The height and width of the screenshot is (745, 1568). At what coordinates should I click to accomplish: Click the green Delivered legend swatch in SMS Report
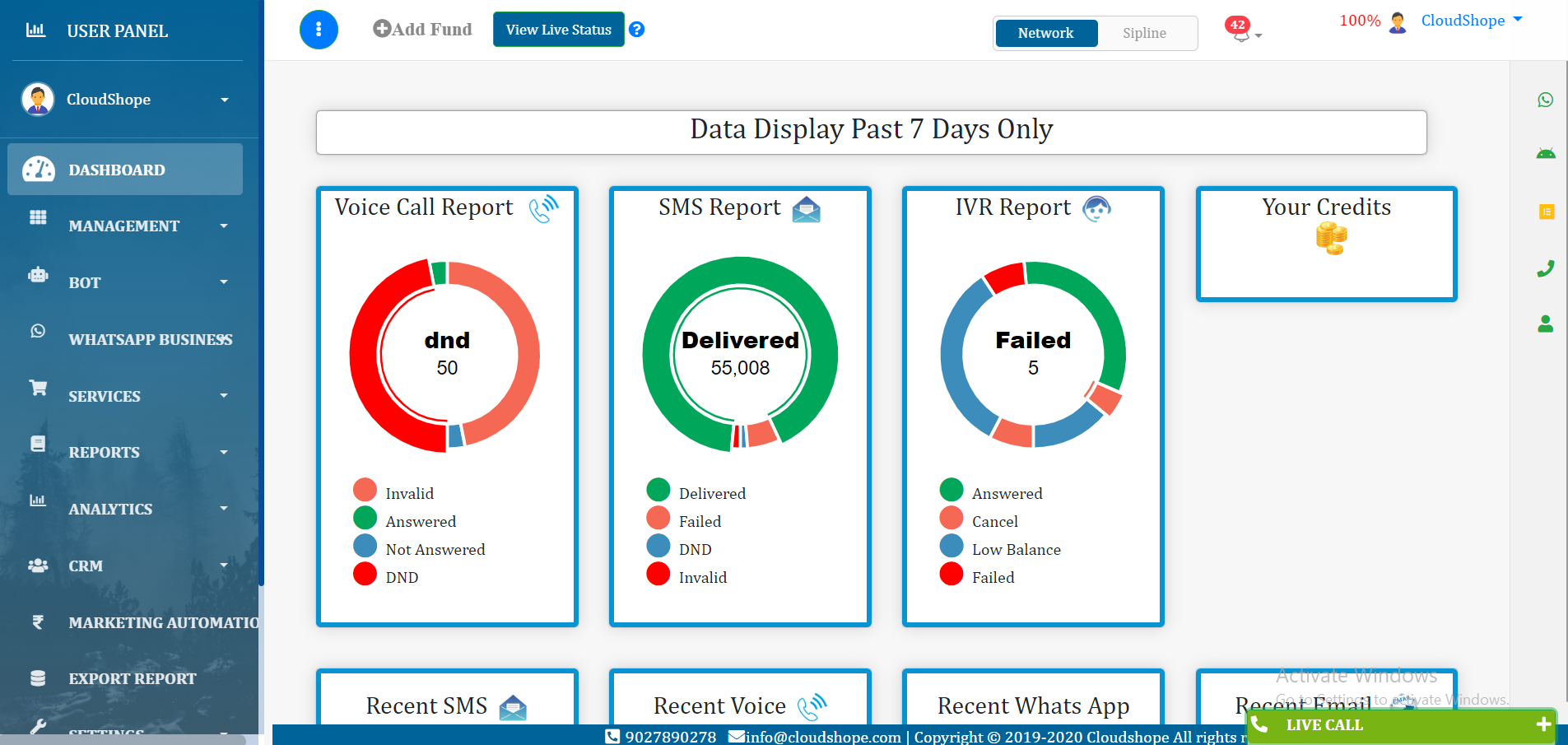coord(658,490)
